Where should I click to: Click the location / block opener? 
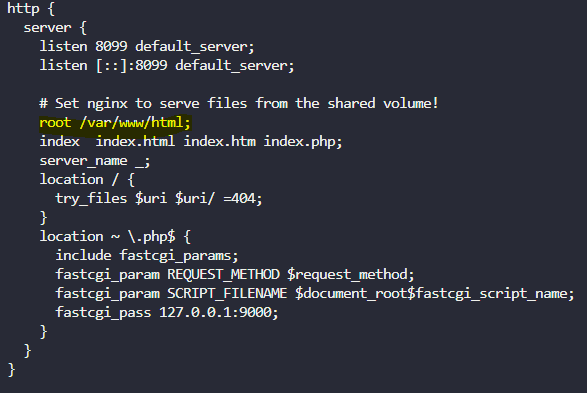(x=87, y=180)
